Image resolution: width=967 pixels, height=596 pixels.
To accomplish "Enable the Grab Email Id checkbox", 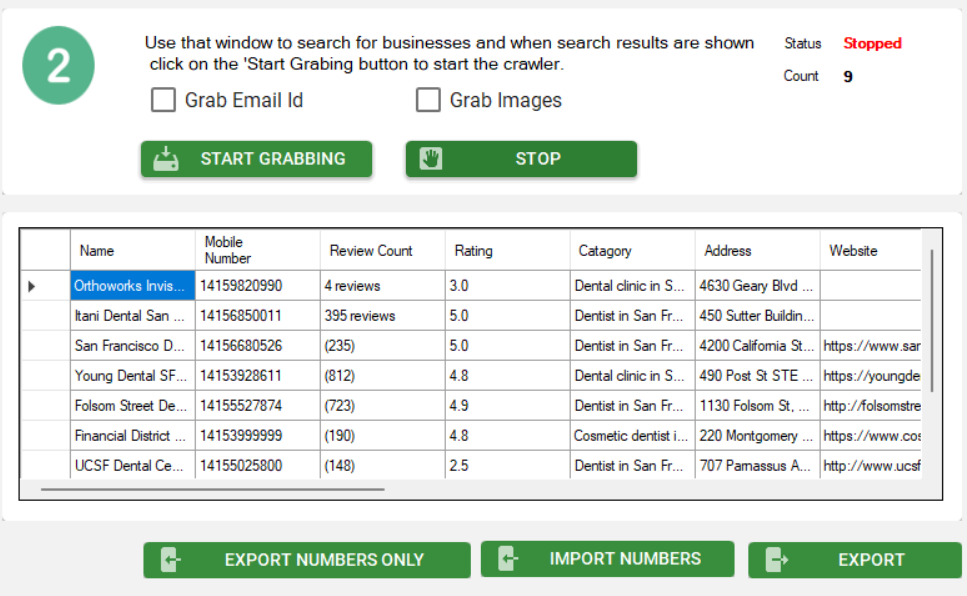I will click(163, 99).
